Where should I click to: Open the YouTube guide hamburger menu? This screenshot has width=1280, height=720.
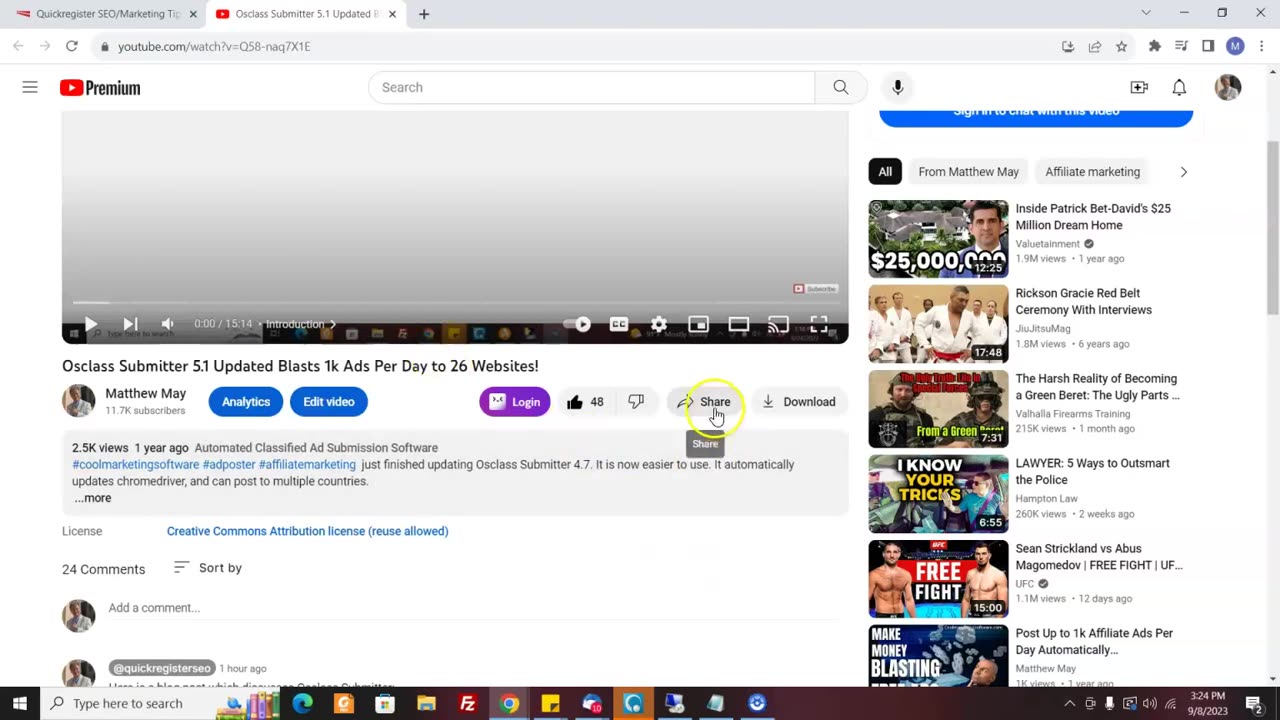(30, 88)
